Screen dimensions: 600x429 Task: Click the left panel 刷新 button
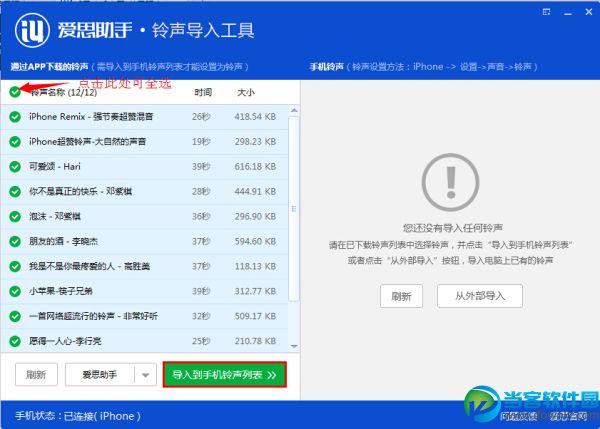(36, 374)
